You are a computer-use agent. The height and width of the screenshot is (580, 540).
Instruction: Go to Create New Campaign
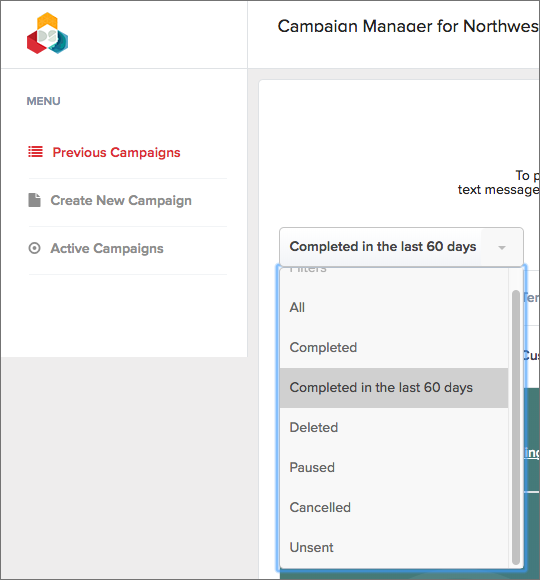pyautogui.click(x=121, y=200)
